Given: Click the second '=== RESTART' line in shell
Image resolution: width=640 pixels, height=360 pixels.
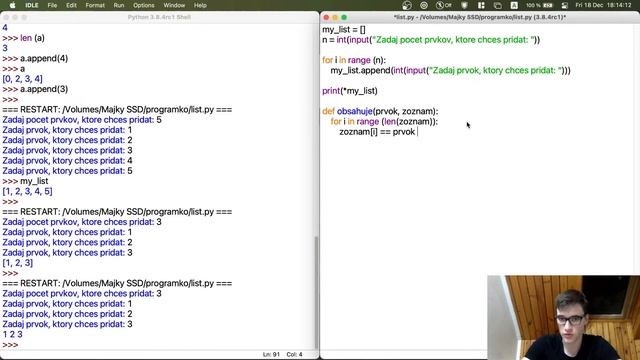Looking at the screenshot, I should [117, 212].
